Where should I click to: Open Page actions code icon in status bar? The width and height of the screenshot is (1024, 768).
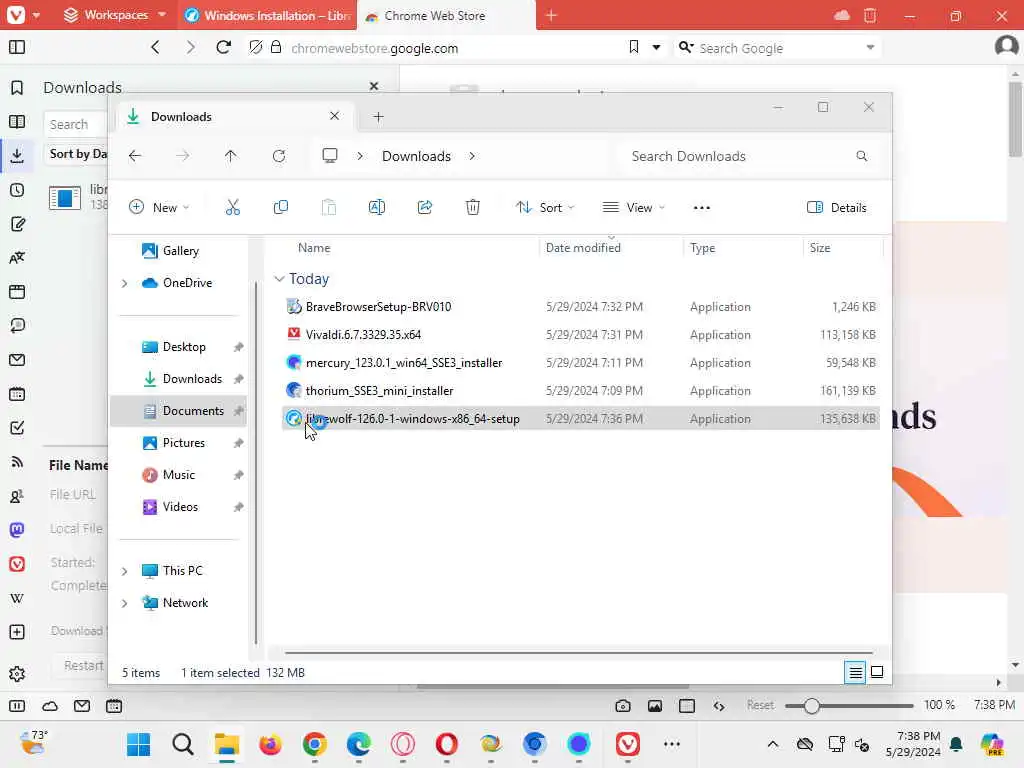coord(719,706)
